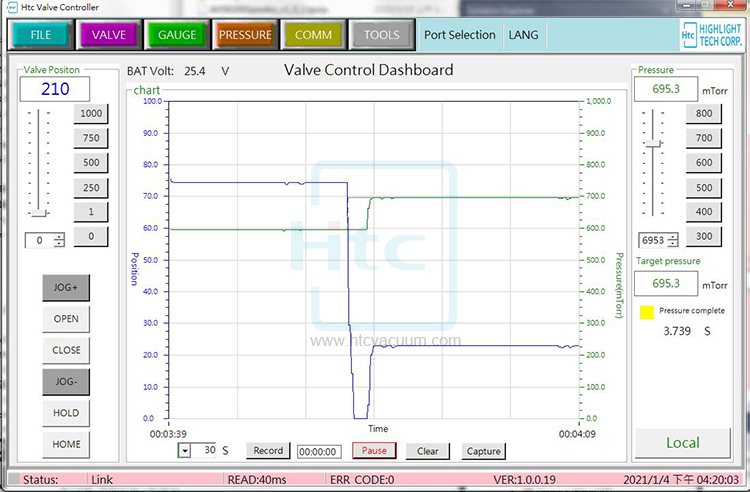Image resolution: width=750 pixels, height=492 pixels.
Task: Click the VER:1.0.0.19 status text
Action: [x=524, y=480]
